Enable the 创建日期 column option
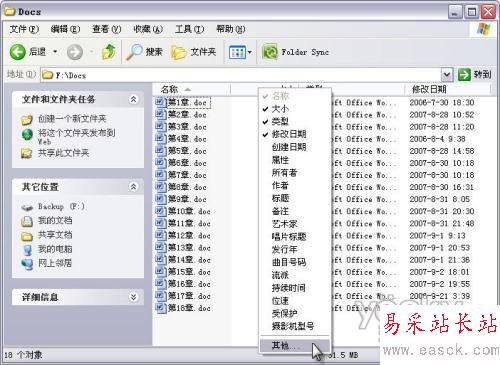Viewport: 500px width, 365px height. 295,147
